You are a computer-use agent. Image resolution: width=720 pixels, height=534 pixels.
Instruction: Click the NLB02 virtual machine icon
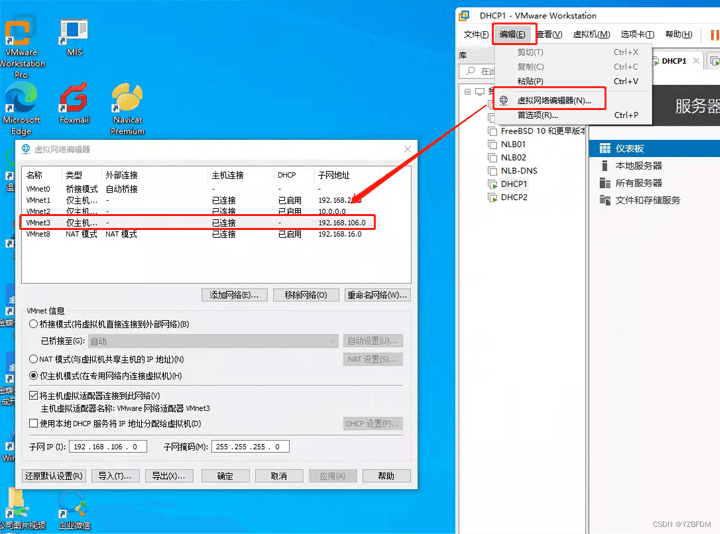tap(492, 158)
